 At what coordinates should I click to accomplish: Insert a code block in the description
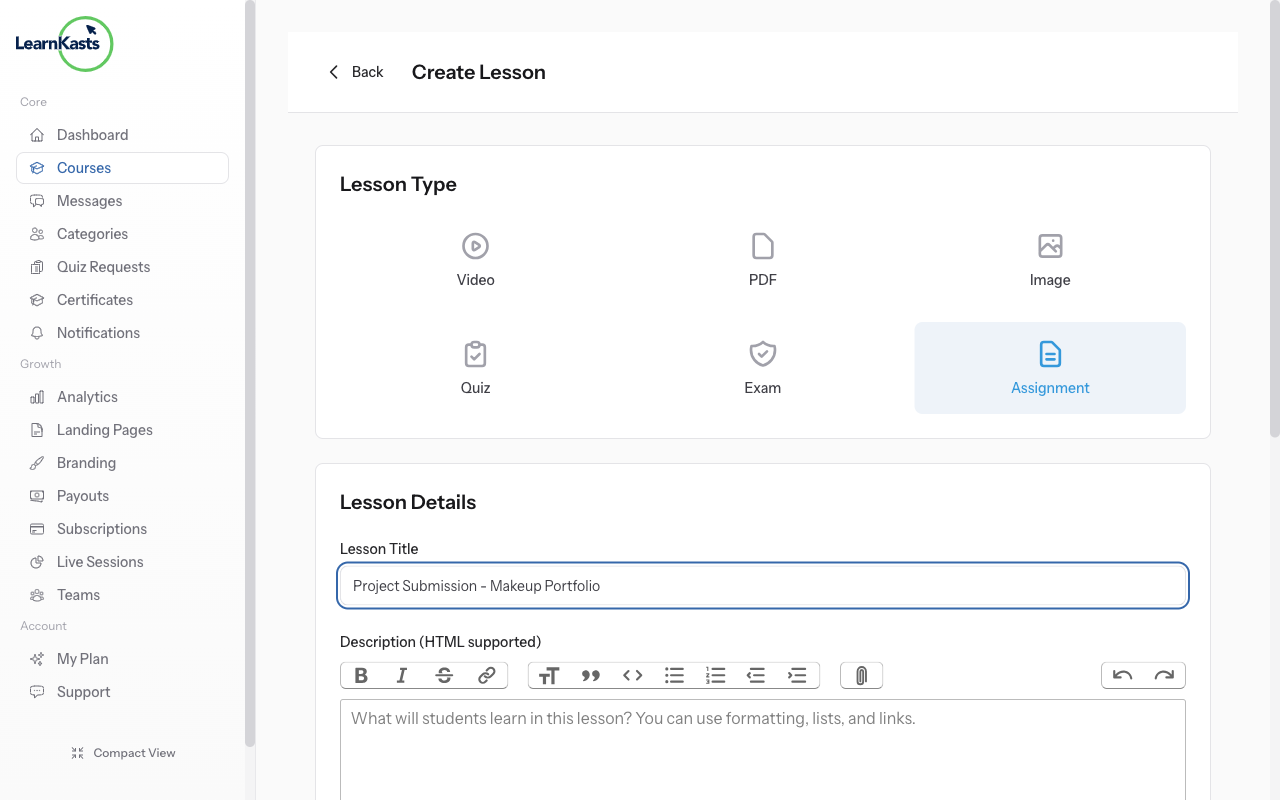coord(632,675)
